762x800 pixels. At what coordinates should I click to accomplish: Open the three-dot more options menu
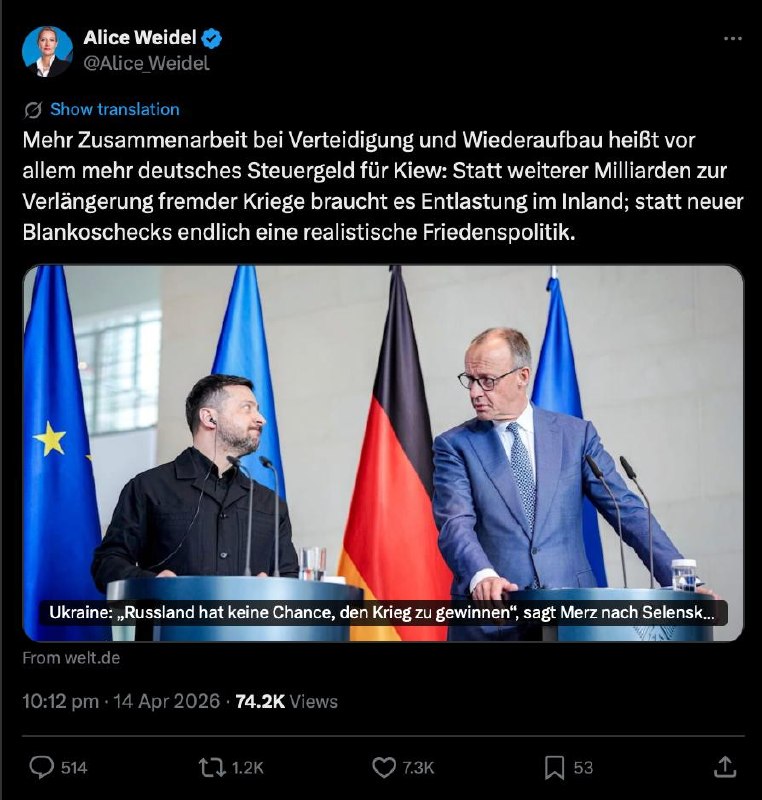733,38
